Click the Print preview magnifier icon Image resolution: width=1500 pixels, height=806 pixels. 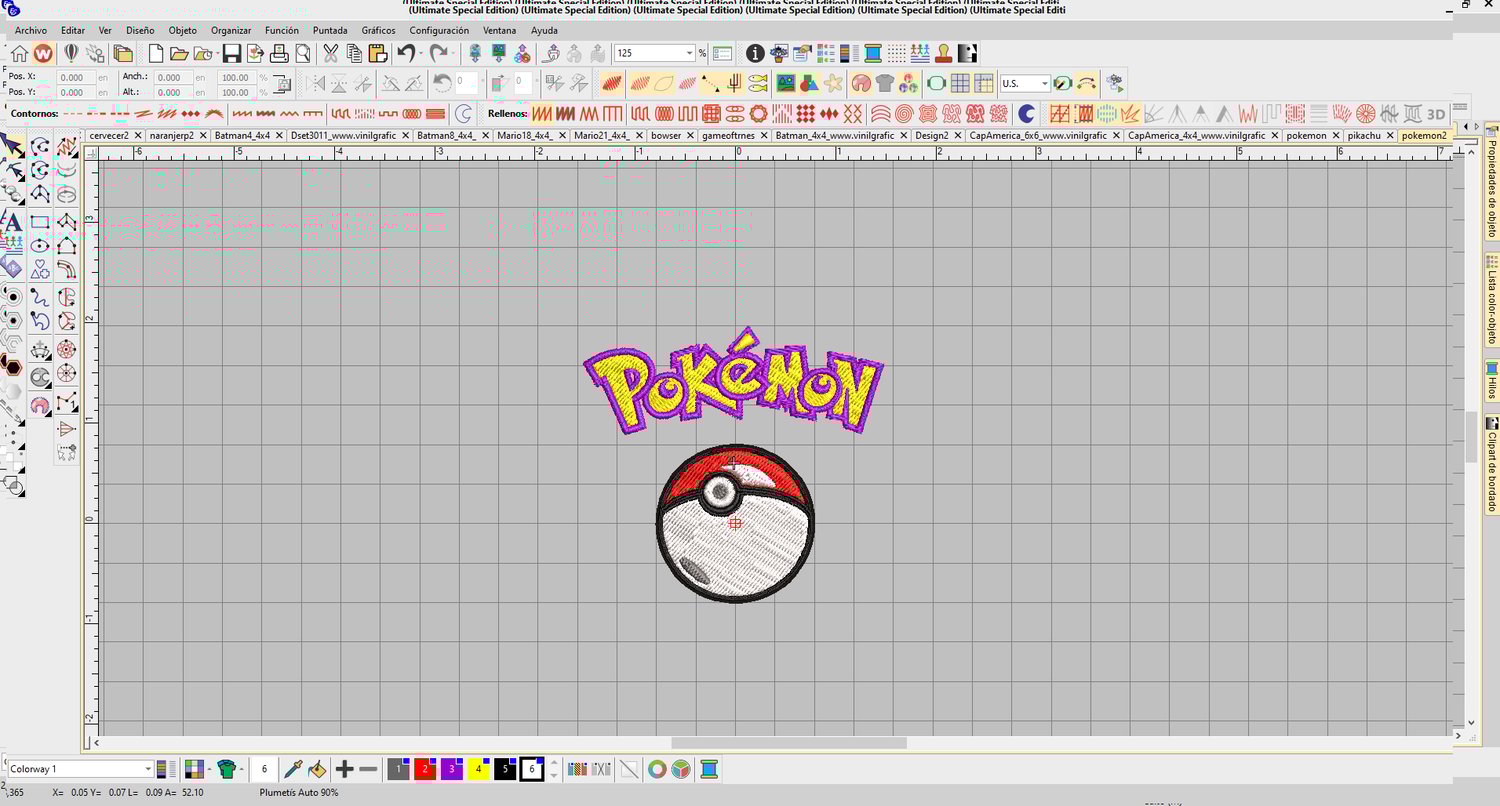303,53
